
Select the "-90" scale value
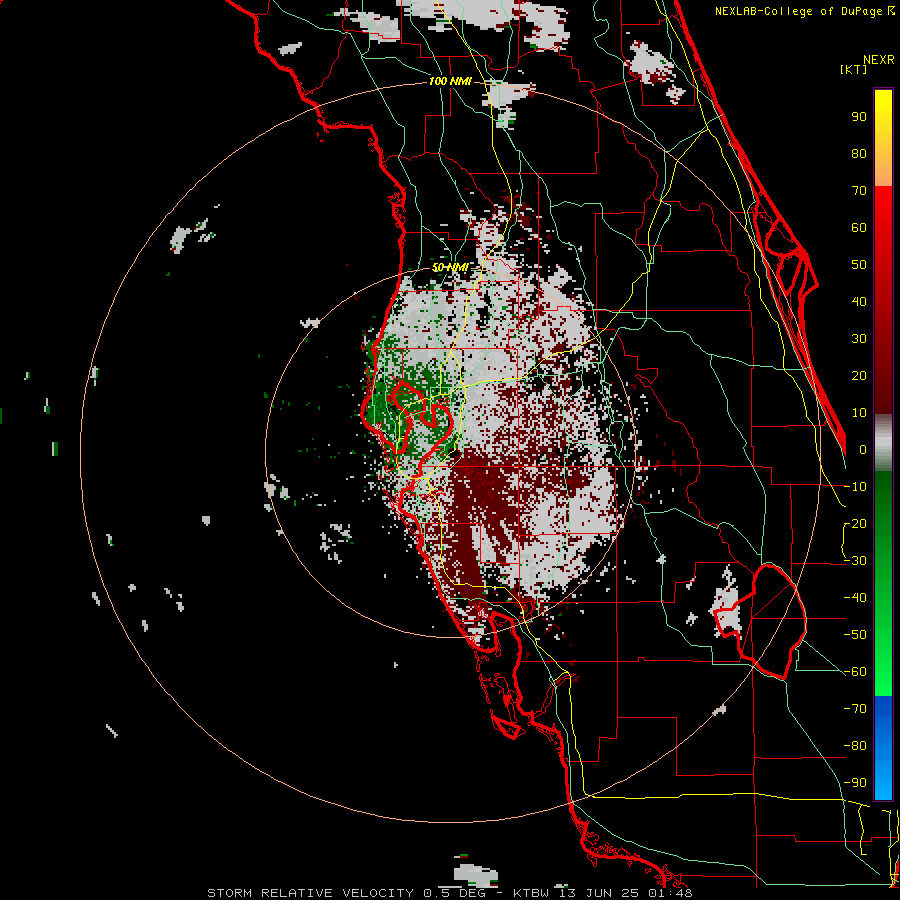855,783
